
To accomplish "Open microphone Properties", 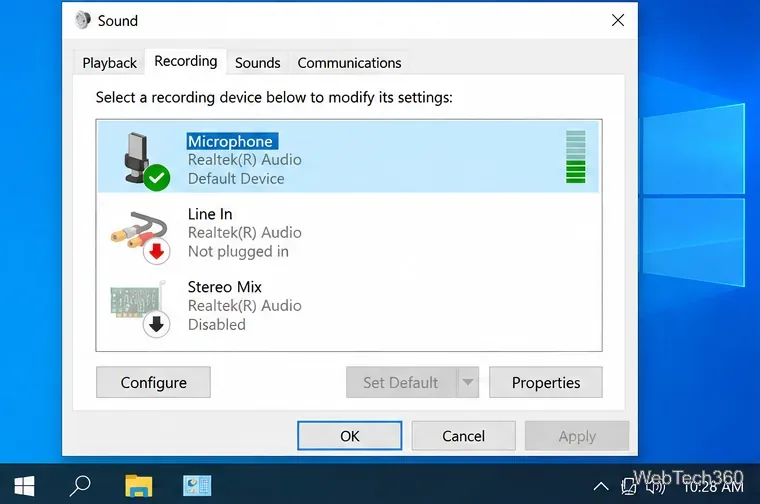I will click(x=546, y=382).
